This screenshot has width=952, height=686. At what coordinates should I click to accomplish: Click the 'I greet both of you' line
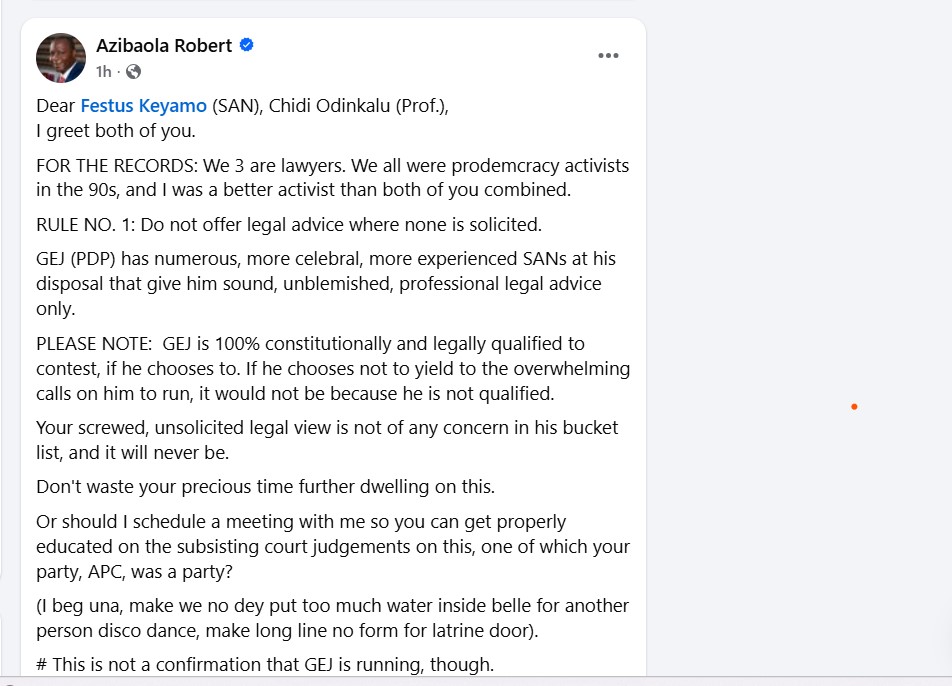pyautogui.click(x=116, y=131)
